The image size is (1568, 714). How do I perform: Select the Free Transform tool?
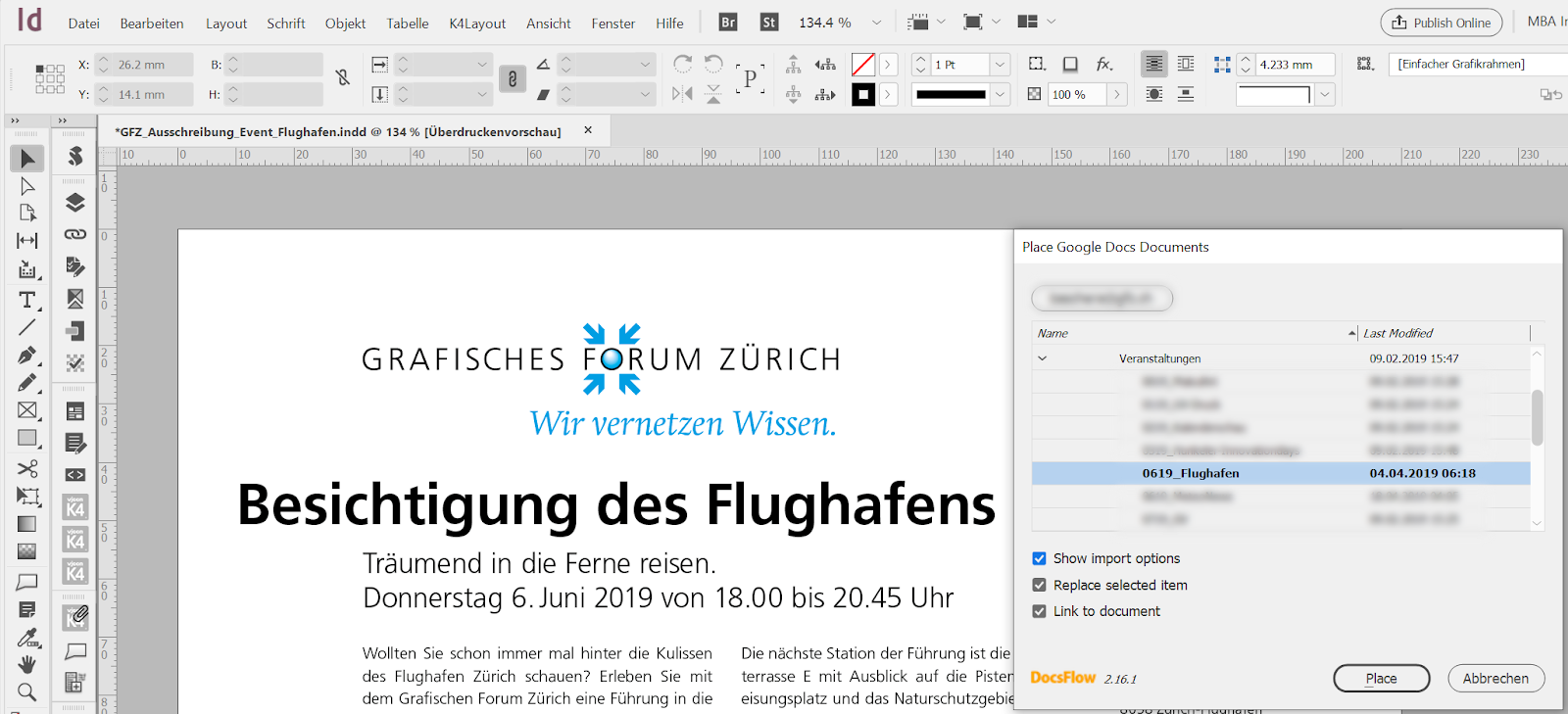(x=27, y=497)
